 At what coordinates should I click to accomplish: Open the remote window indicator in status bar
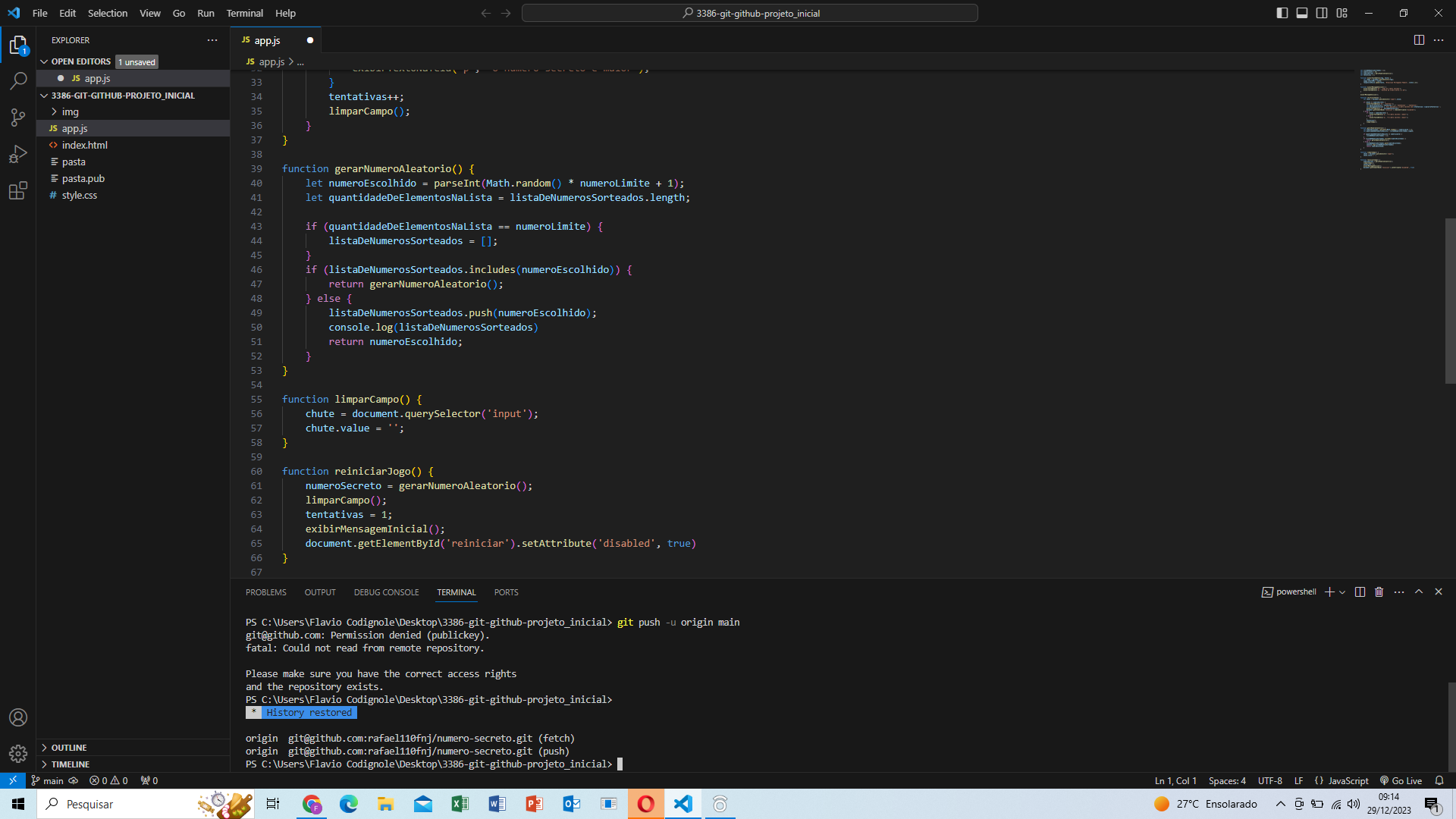[x=13, y=780]
